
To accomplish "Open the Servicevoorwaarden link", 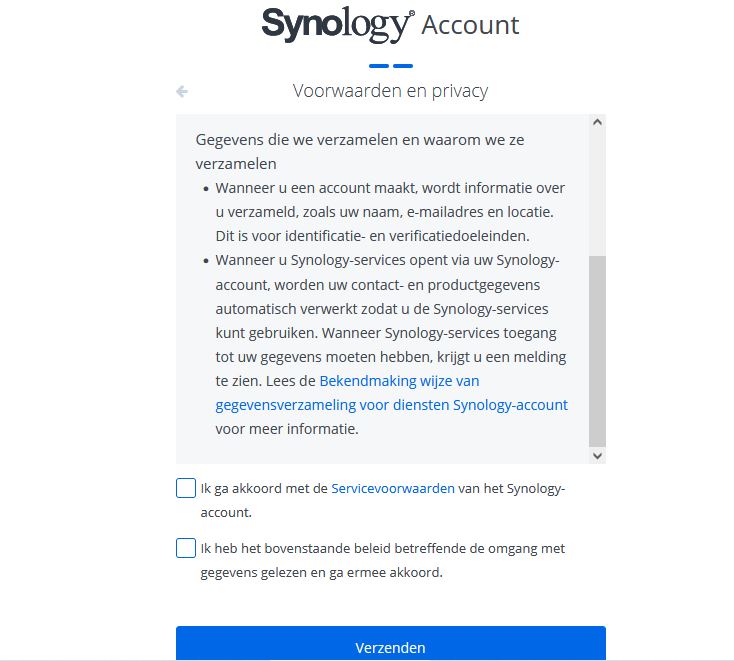I will [393, 489].
